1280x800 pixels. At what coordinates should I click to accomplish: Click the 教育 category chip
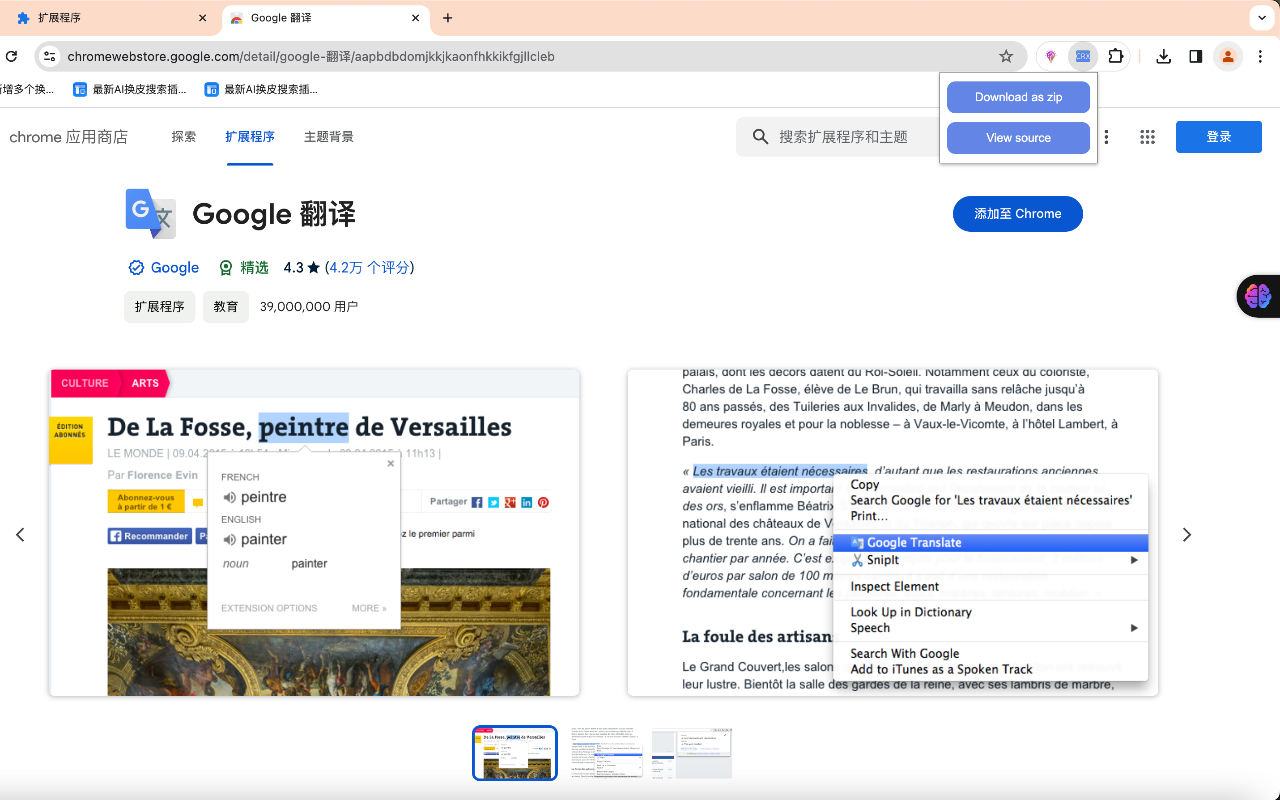tap(226, 307)
